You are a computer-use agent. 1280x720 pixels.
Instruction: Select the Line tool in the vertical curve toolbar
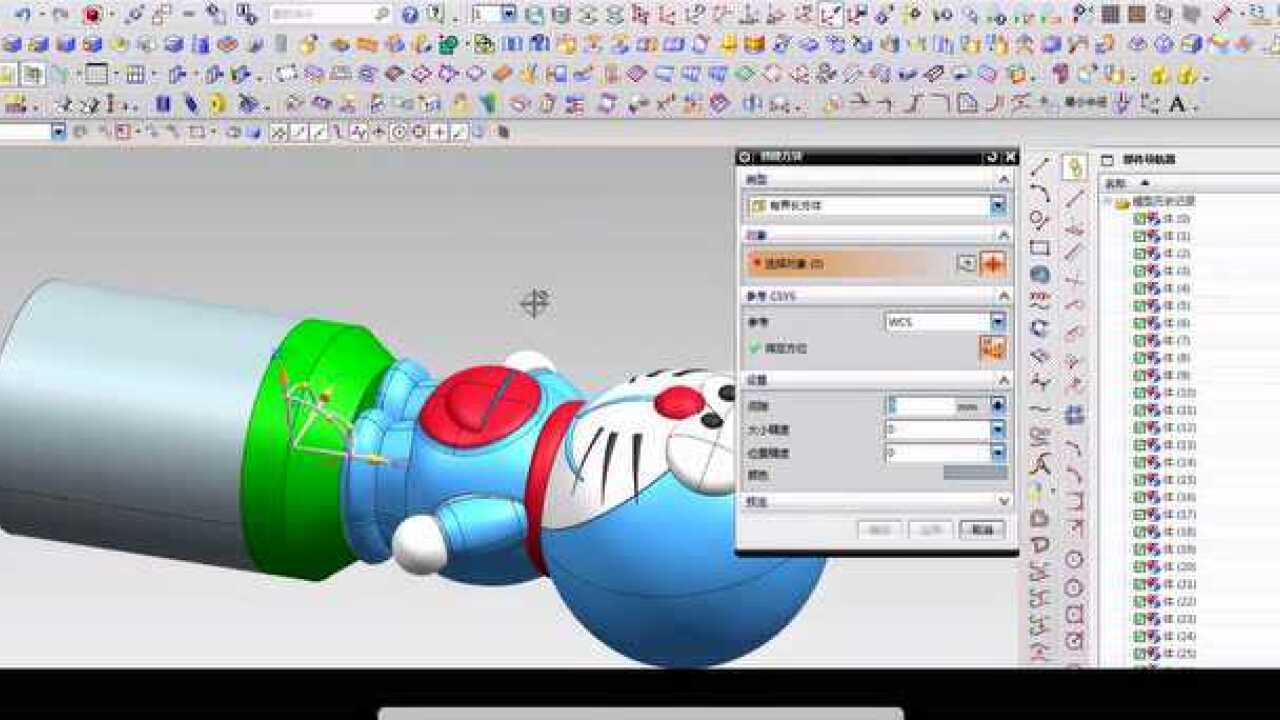click(1040, 167)
